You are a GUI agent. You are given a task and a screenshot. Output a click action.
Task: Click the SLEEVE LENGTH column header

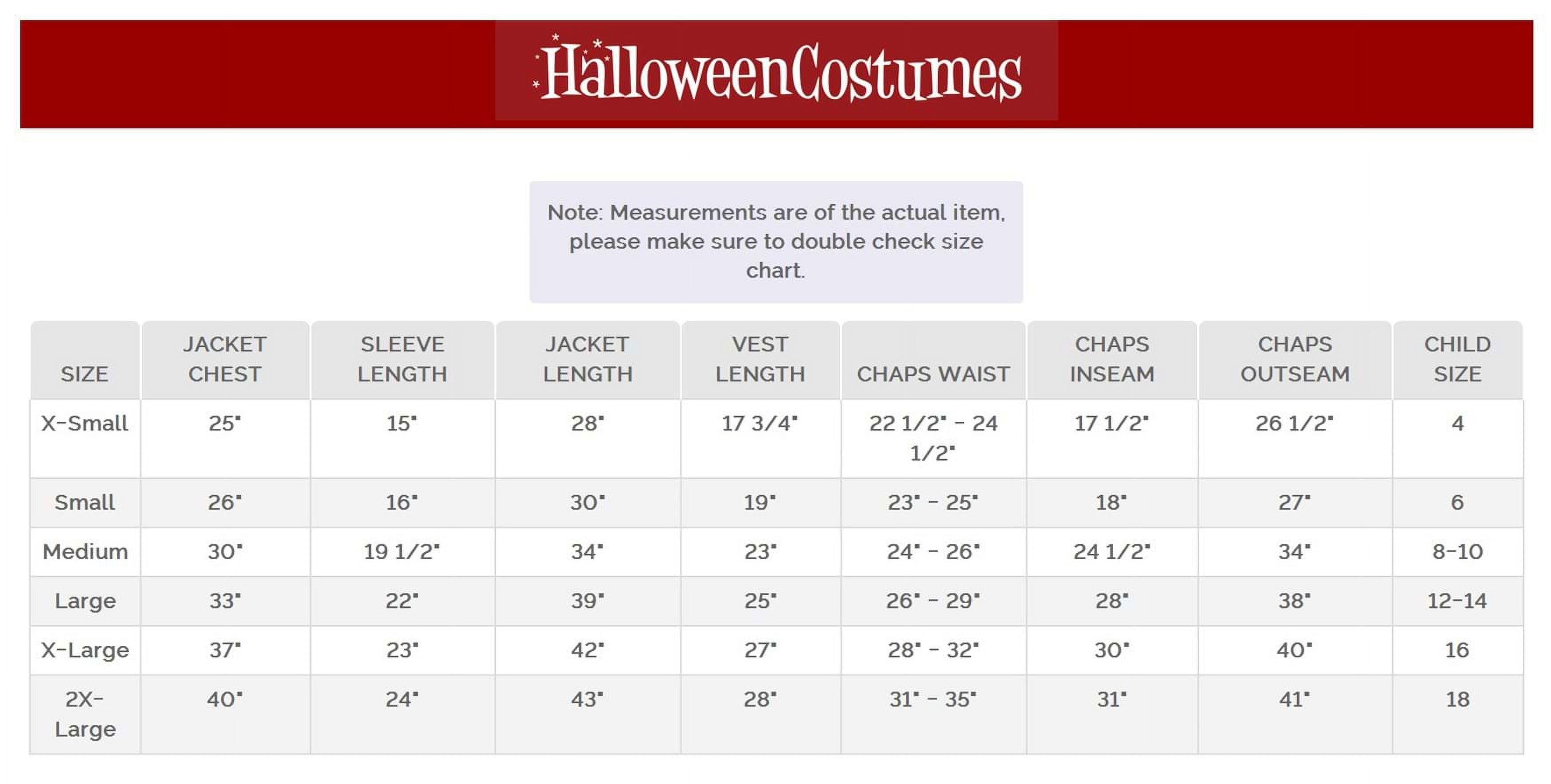[402, 360]
